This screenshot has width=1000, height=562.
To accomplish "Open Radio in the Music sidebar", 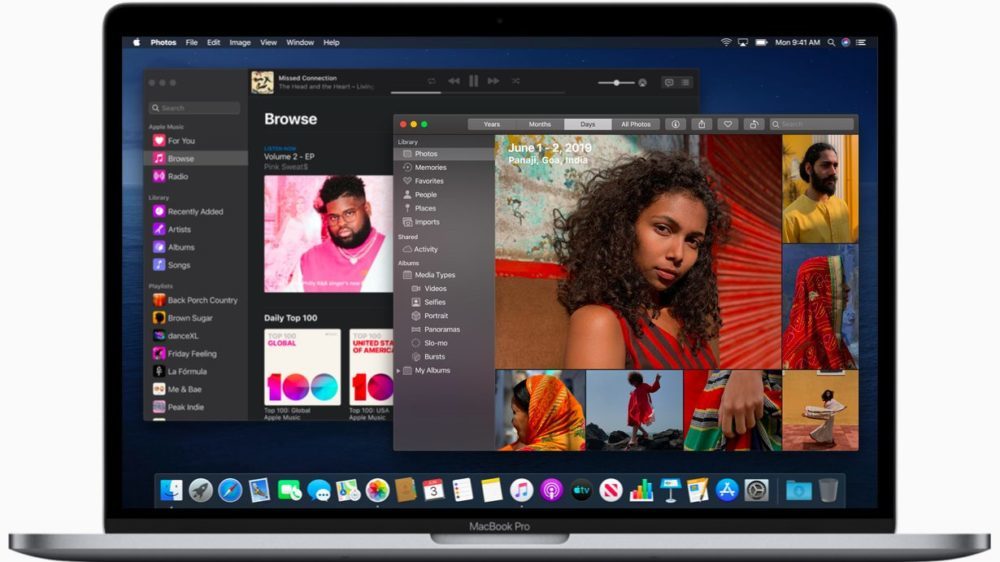I will coord(178,176).
